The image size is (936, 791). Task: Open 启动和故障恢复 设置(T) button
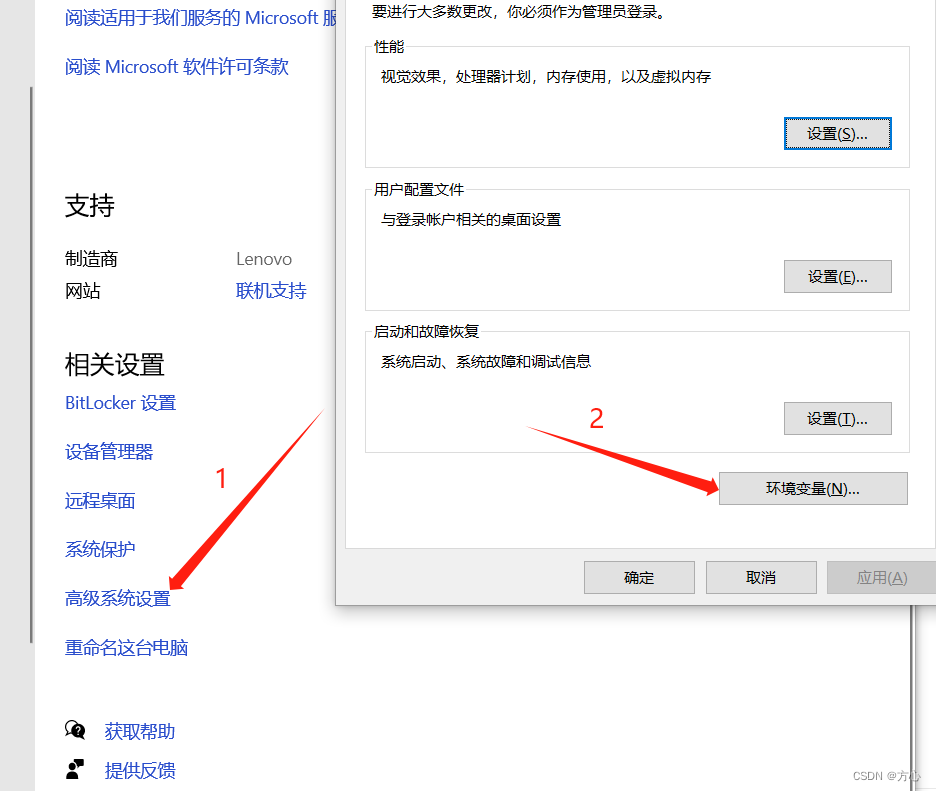click(837, 418)
